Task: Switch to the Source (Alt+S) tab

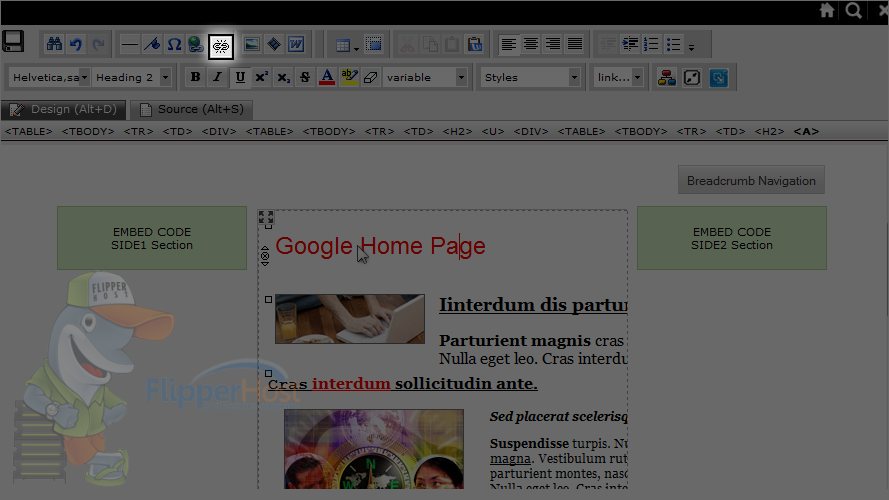Action: (192, 109)
